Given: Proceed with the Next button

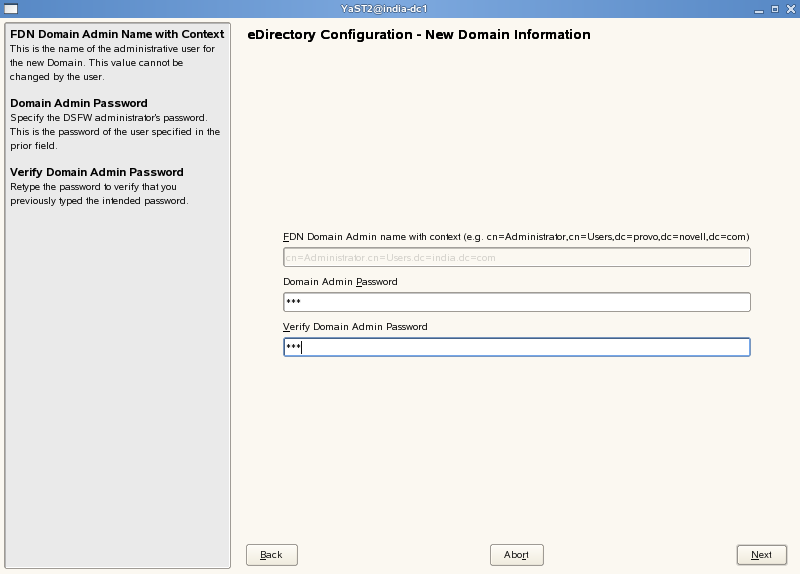Looking at the screenshot, I should [x=761, y=555].
